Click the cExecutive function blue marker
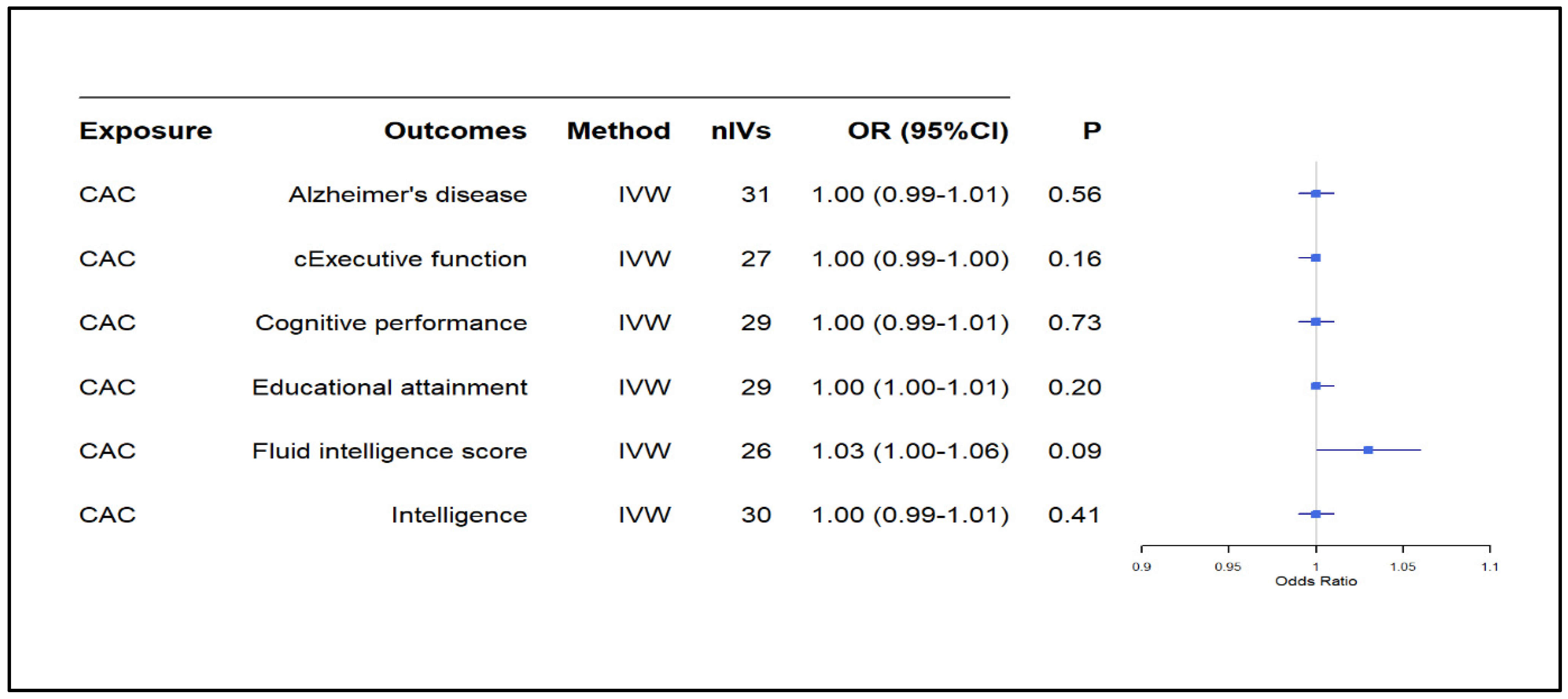 pyautogui.click(x=1315, y=258)
